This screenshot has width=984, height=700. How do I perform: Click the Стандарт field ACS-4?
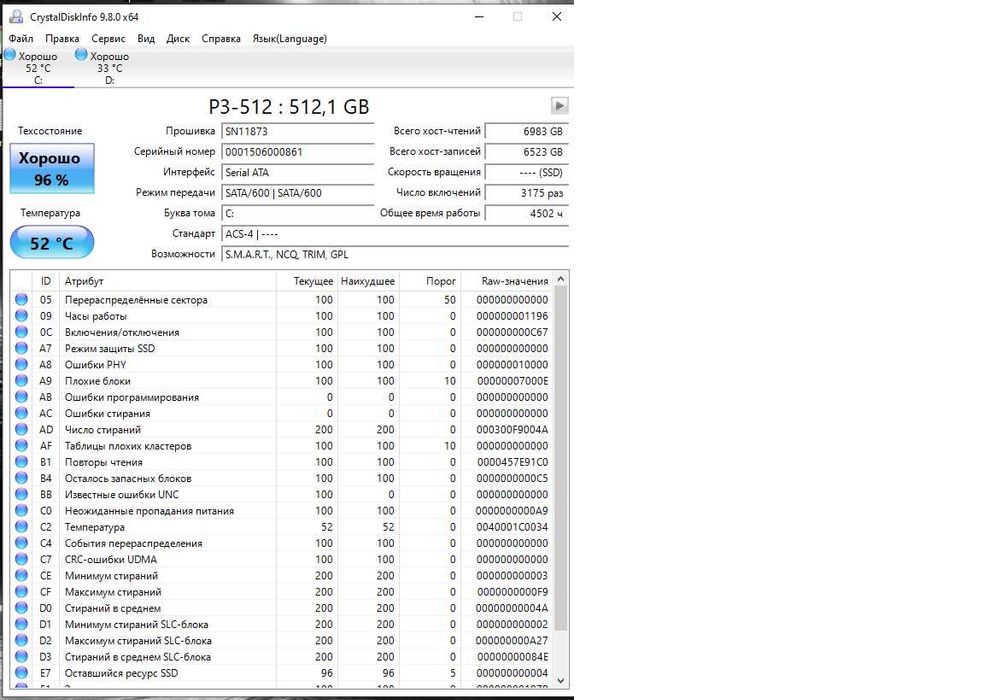tap(395, 234)
